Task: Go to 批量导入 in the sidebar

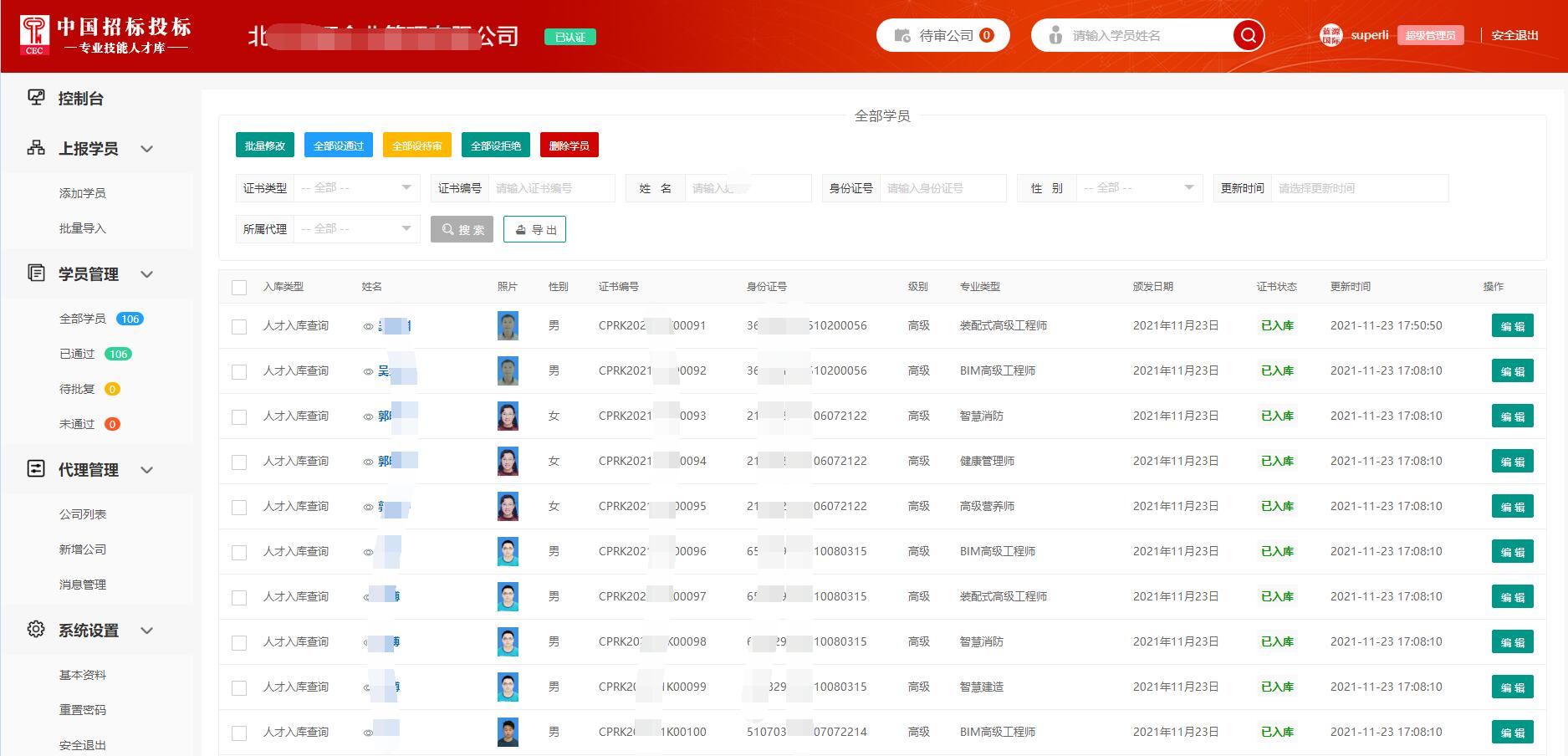Action: (82, 228)
